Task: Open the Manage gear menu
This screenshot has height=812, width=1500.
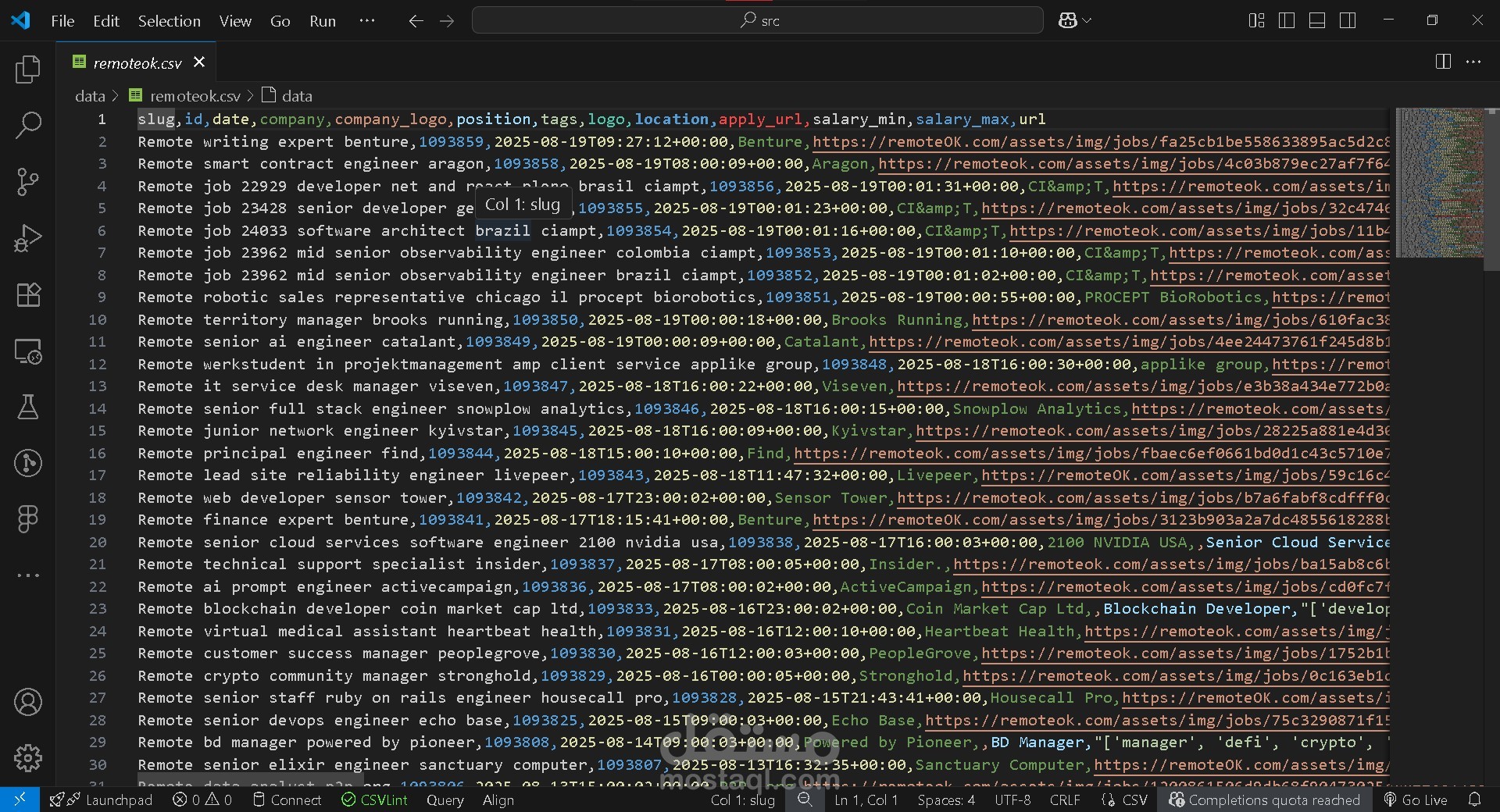Action: point(28,757)
